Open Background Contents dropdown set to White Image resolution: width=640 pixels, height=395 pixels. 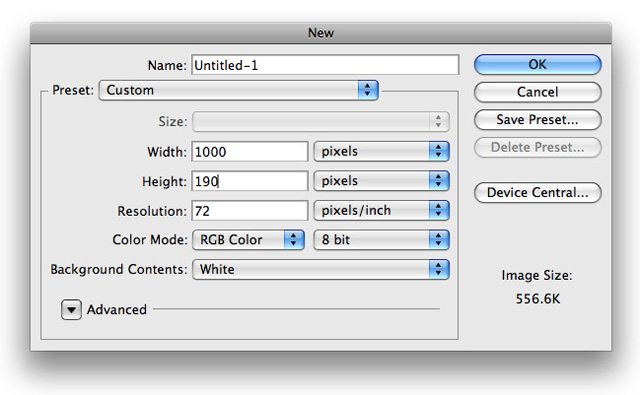tap(321, 269)
